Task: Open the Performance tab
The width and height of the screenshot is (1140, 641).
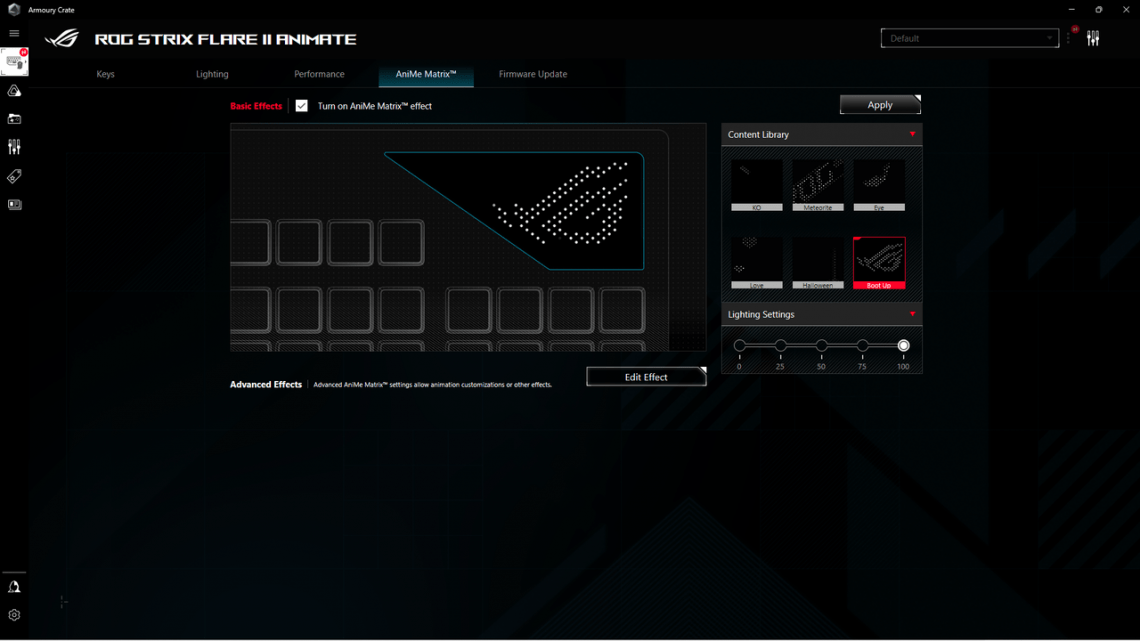Action: coord(319,74)
